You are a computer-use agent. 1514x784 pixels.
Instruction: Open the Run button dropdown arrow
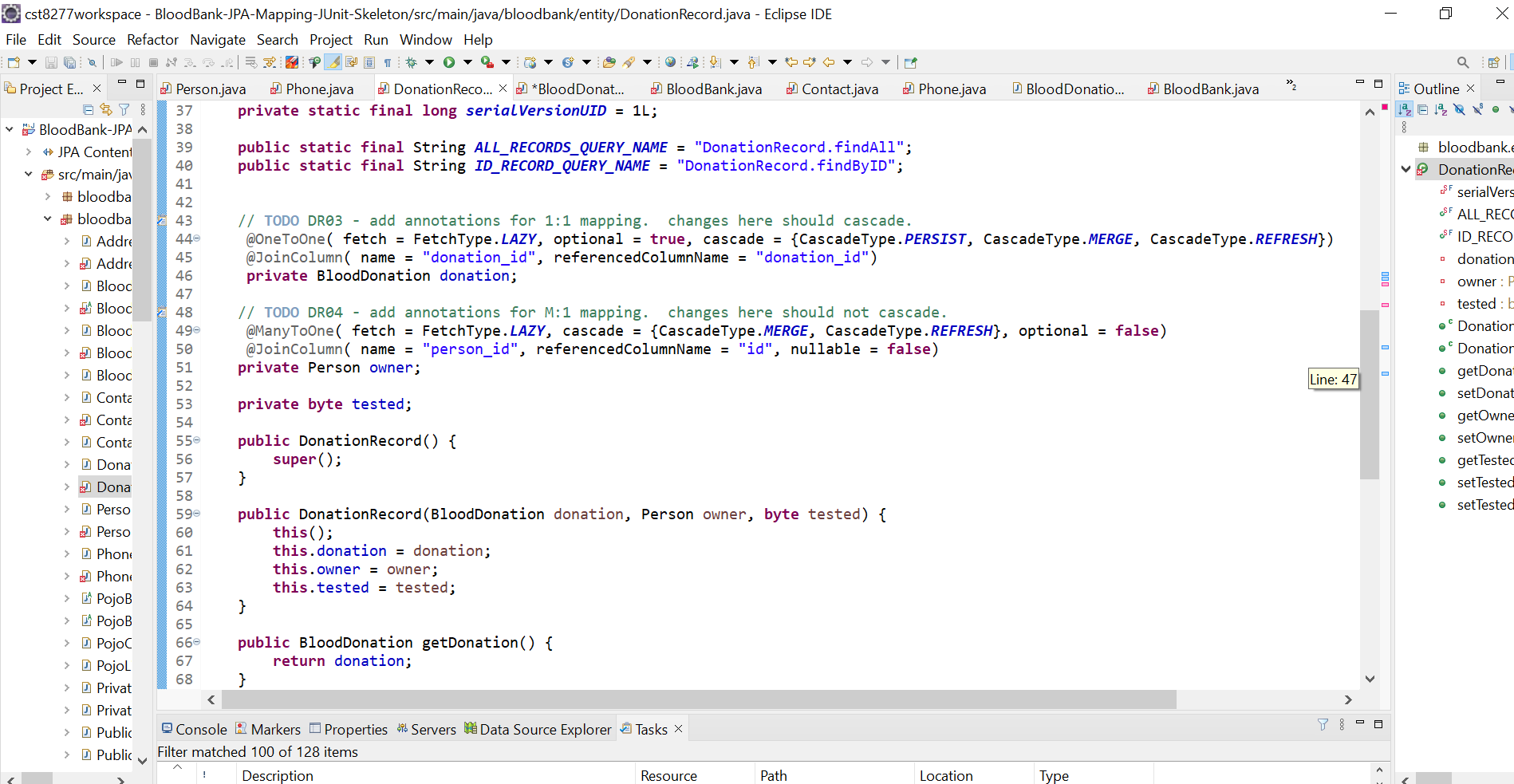pos(468,61)
